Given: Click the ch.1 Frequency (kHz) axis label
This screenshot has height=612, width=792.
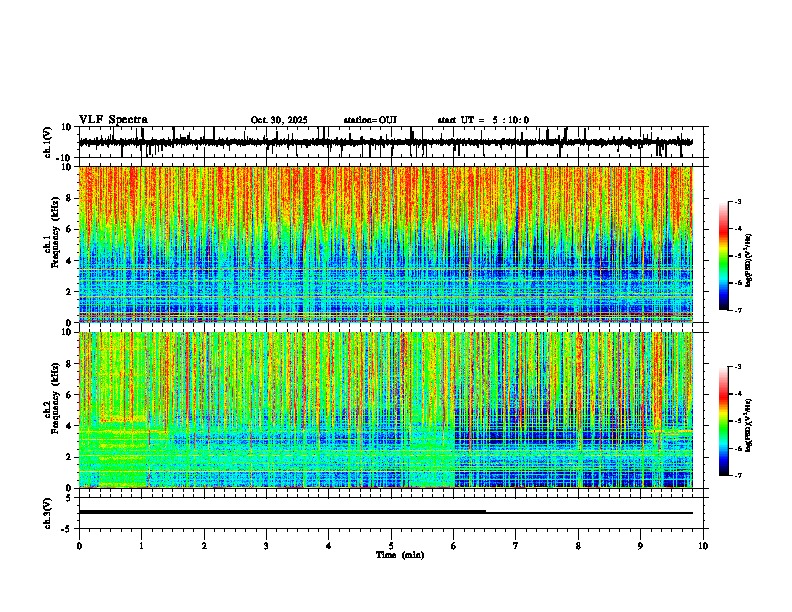Looking at the screenshot, I should (x=55, y=233).
